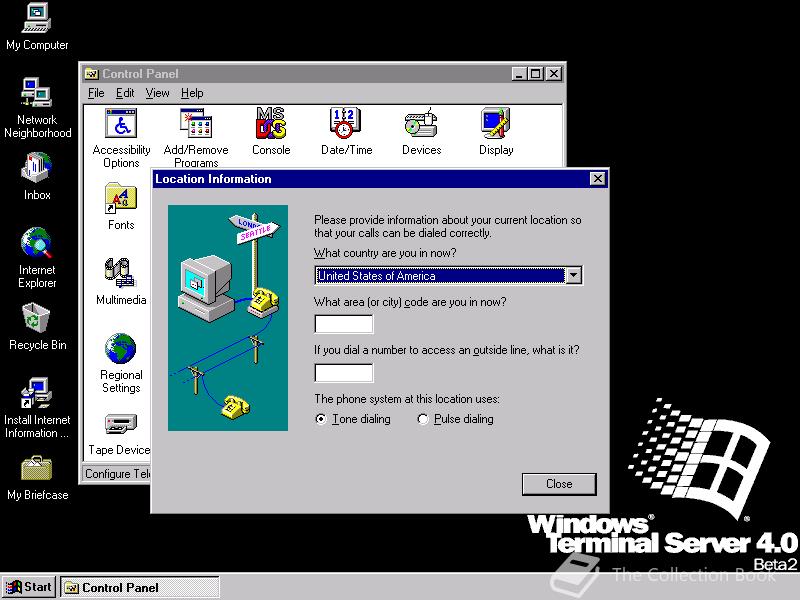The image size is (800, 600).
Task: Open the File menu in Control Panel
Action: 96,93
